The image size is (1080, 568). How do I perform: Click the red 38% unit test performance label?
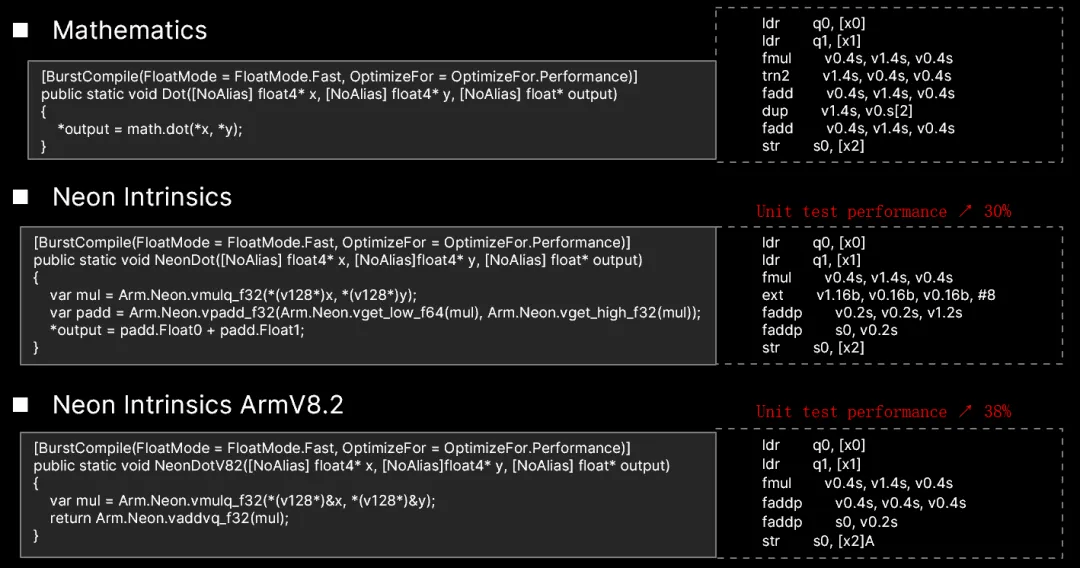[x=883, y=411]
